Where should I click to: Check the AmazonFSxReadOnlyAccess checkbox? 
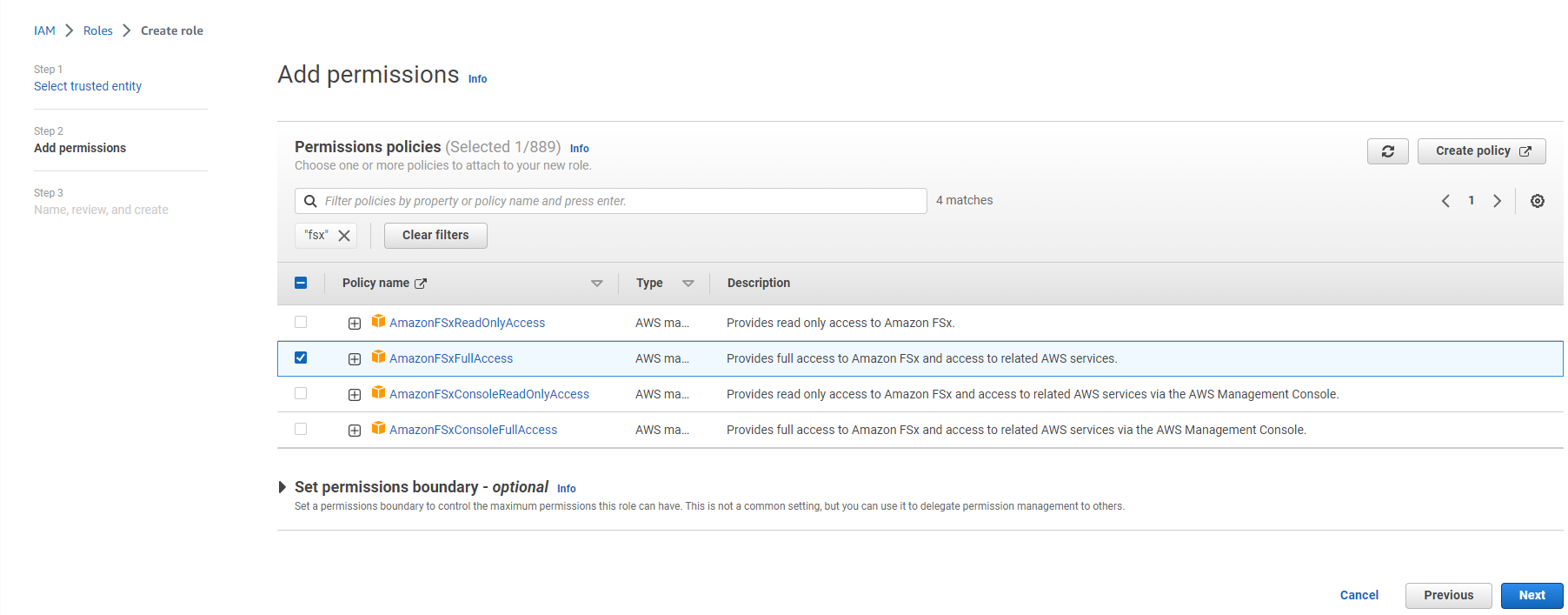(x=301, y=322)
